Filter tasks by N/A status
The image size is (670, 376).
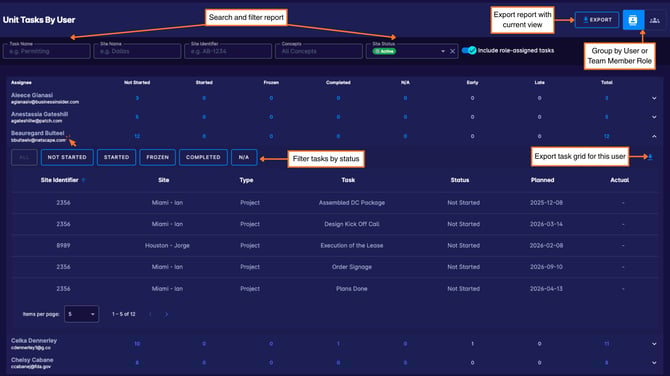[x=244, y=157]
